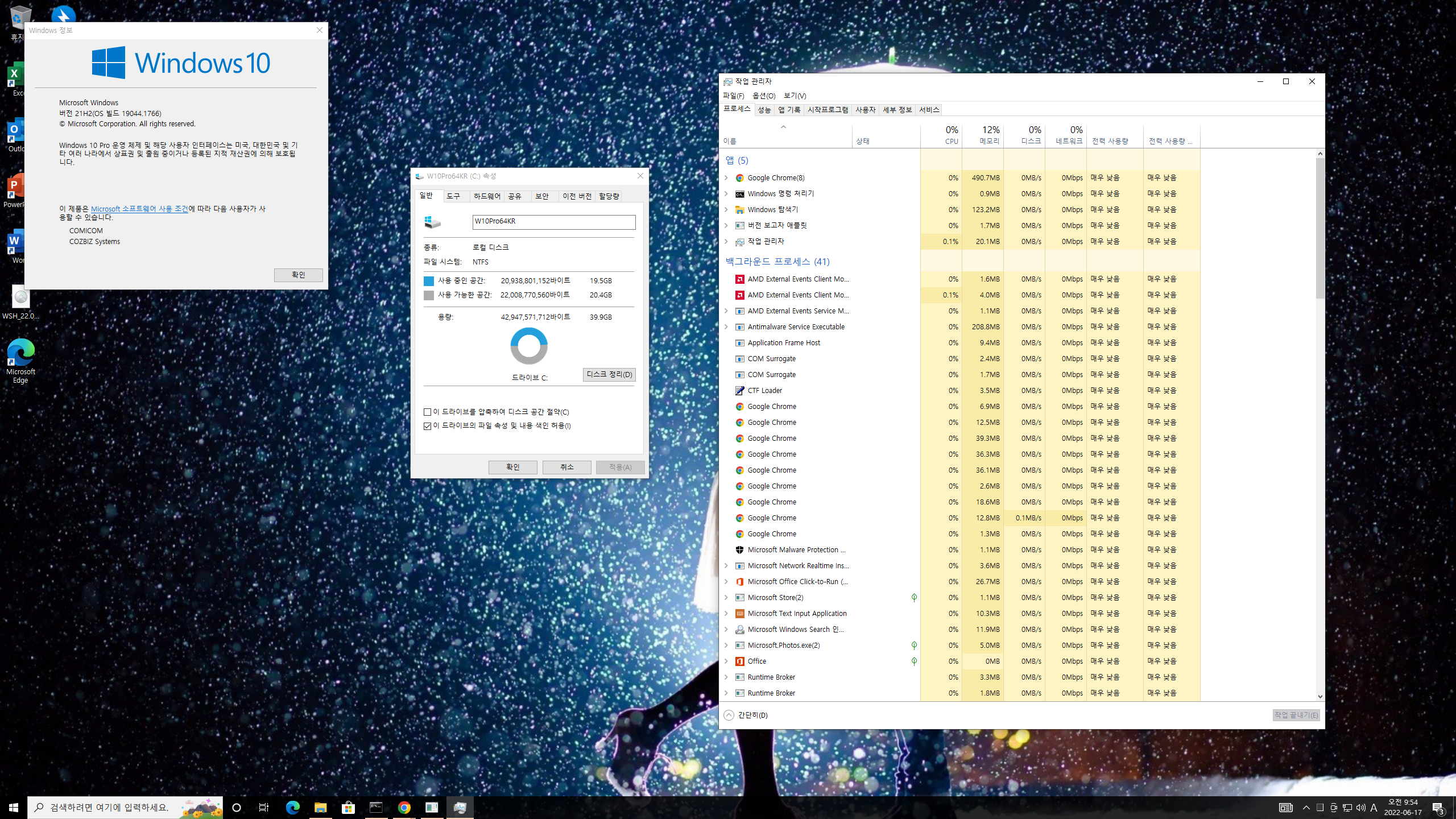The height and width of the screenshot is (819, 1456).
Task: Open 옵션(O) menu in Task Manager
Action: (763, 96)
